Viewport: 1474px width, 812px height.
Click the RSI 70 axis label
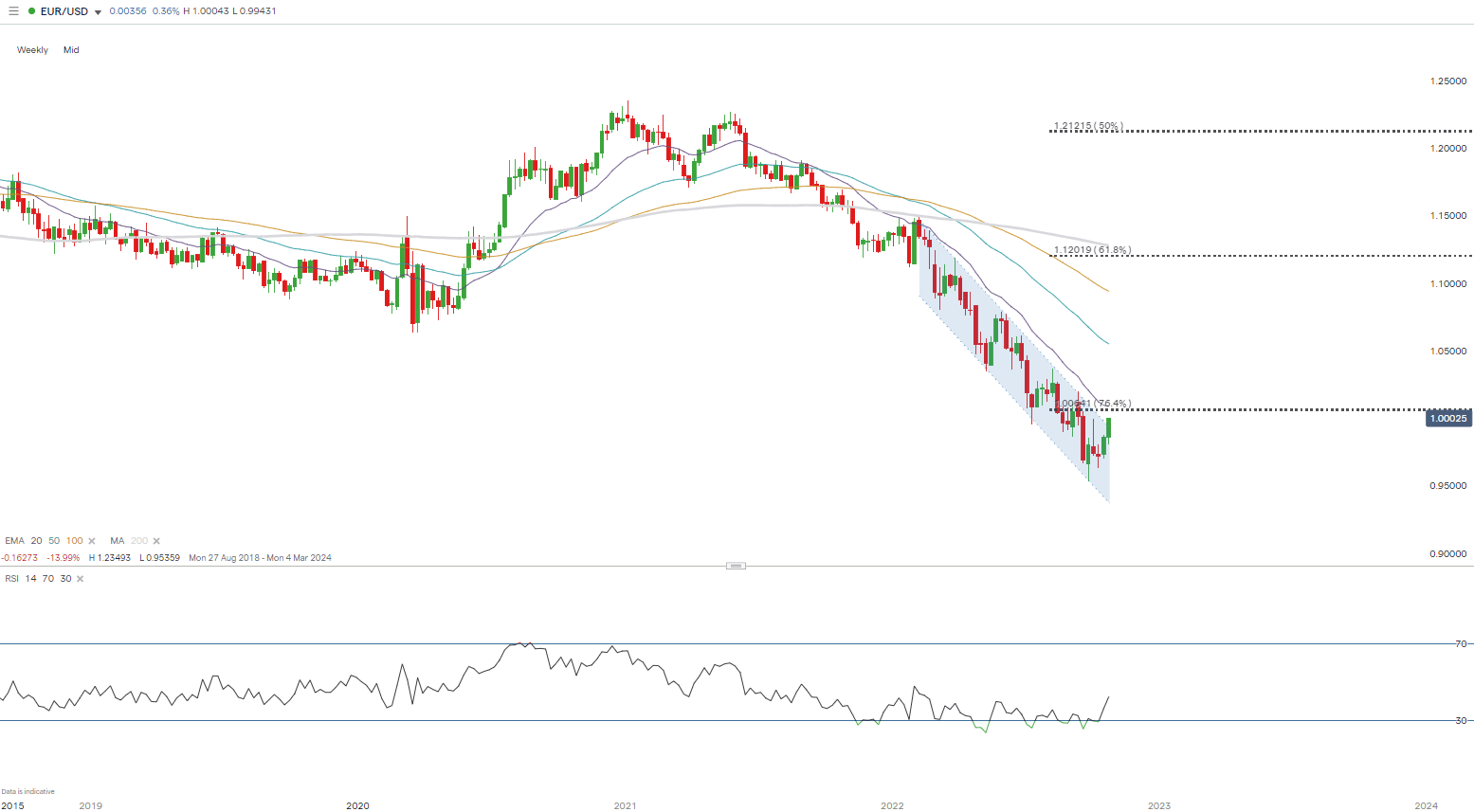tap(1461, 644)
